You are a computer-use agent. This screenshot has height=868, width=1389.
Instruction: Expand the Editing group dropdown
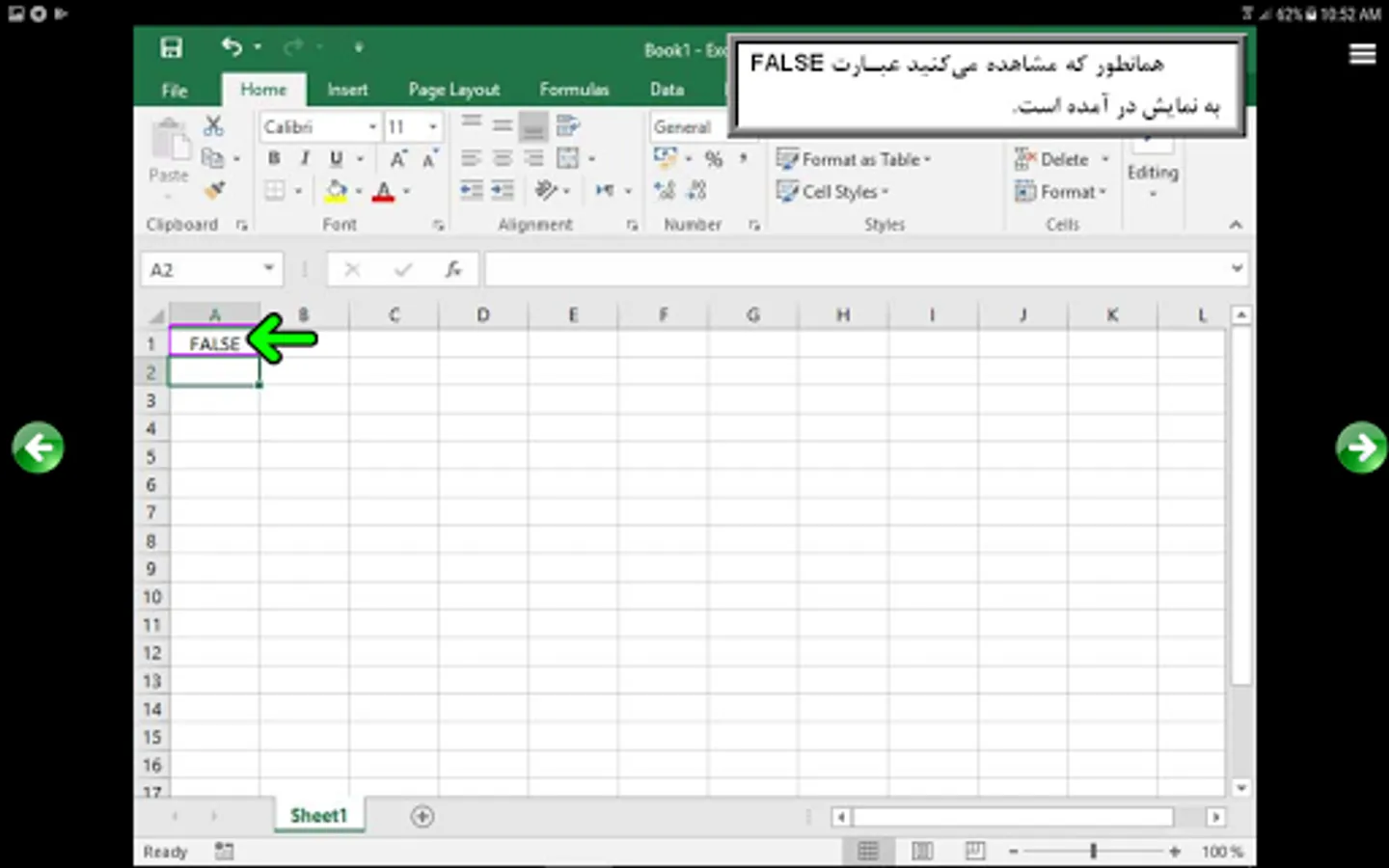tap(1153, 194)
